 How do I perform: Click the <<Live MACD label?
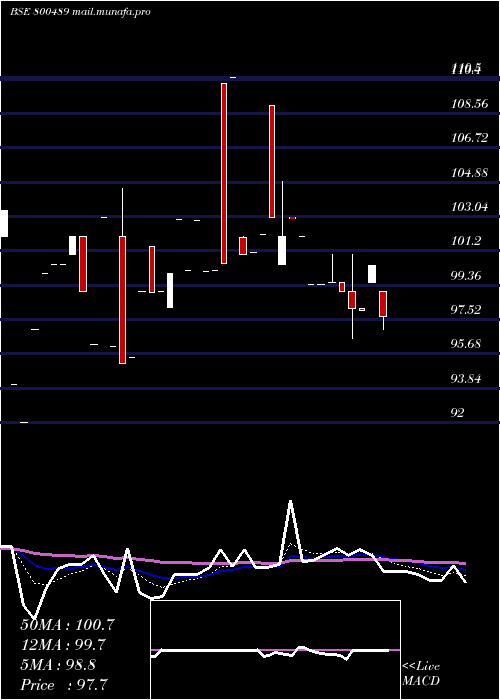point(421,673)
